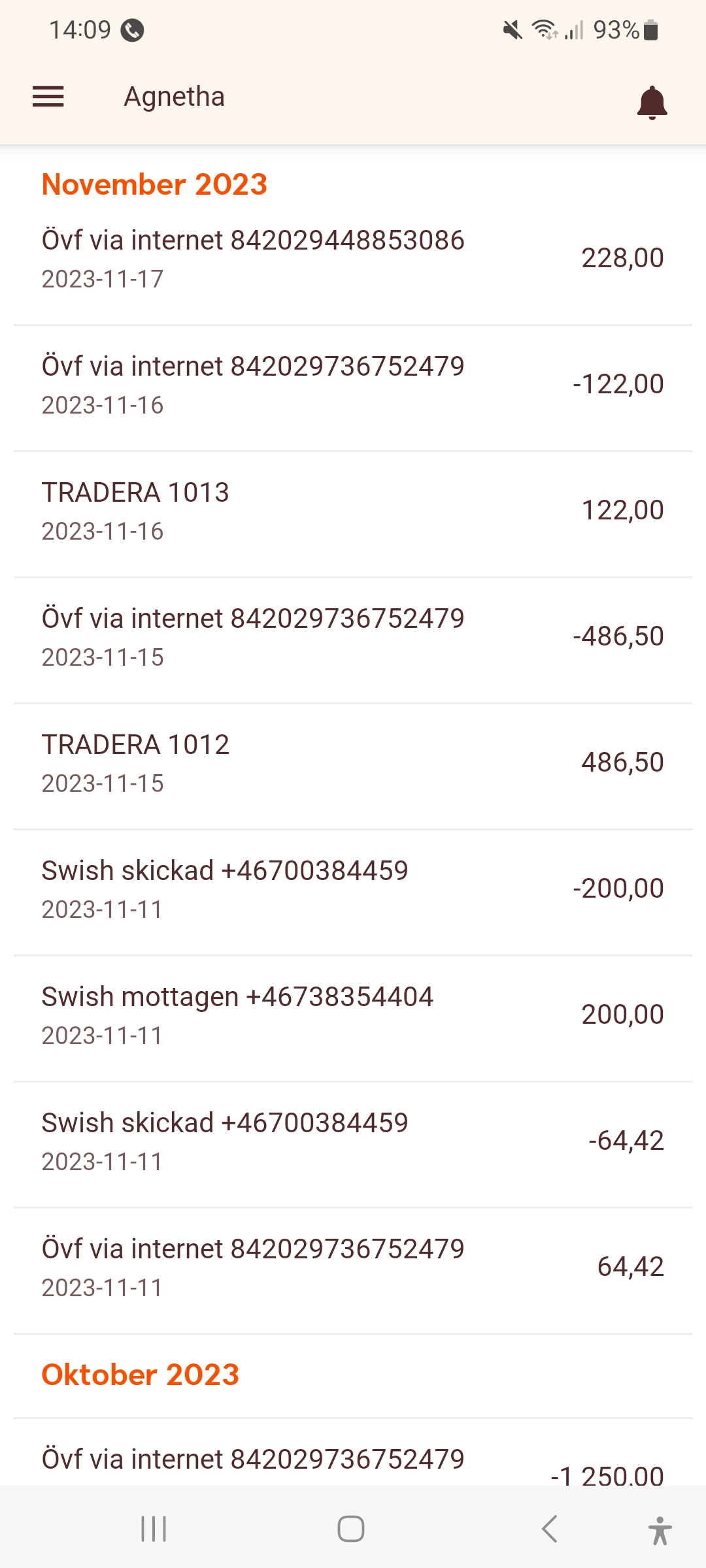This screenshot has height=1568, width=706.
Task: Open the 64,42 internet transfer entry
Action: click(x=353, y=1267)
